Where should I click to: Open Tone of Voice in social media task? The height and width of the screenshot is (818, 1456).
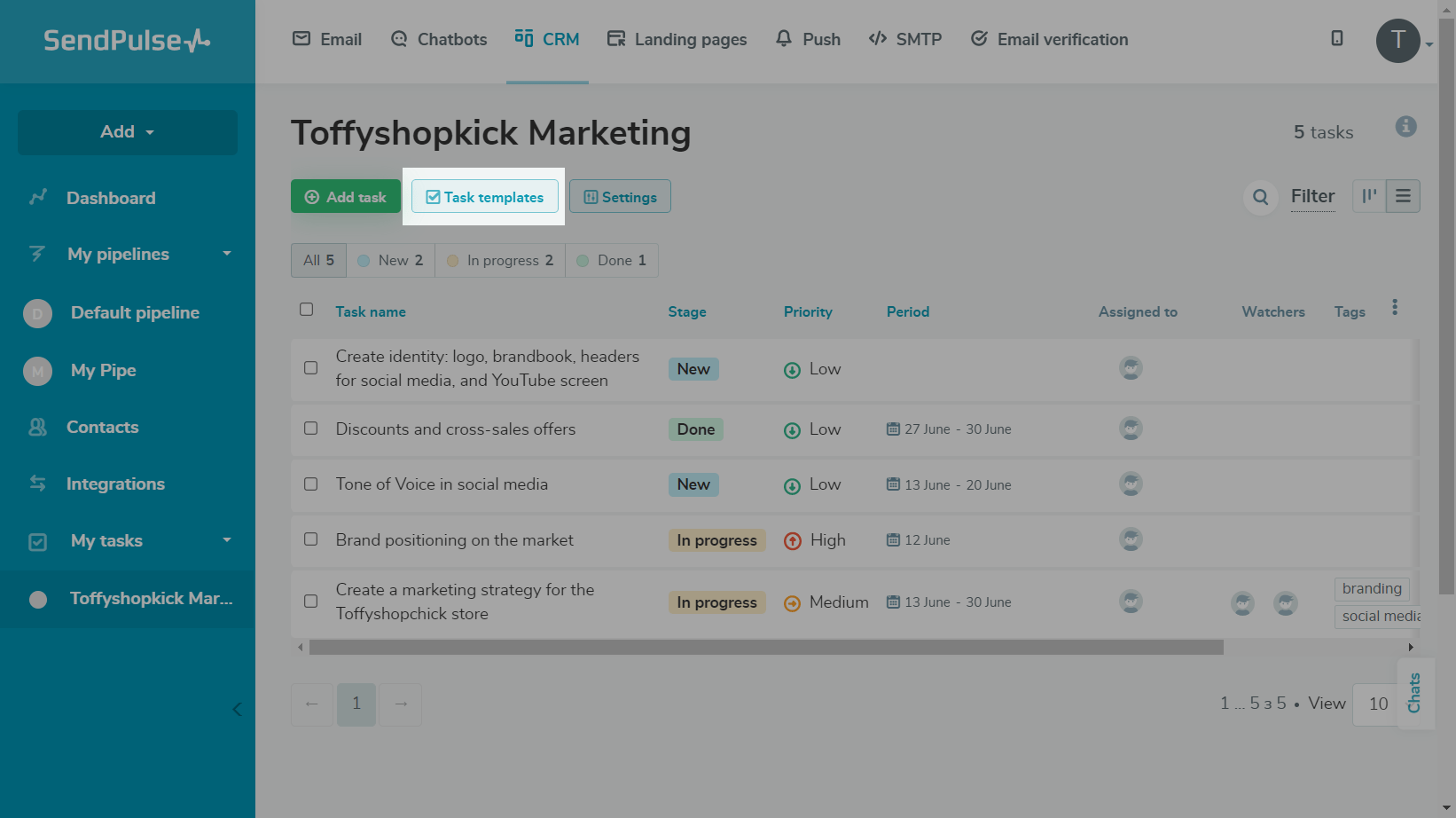(442, 484)
